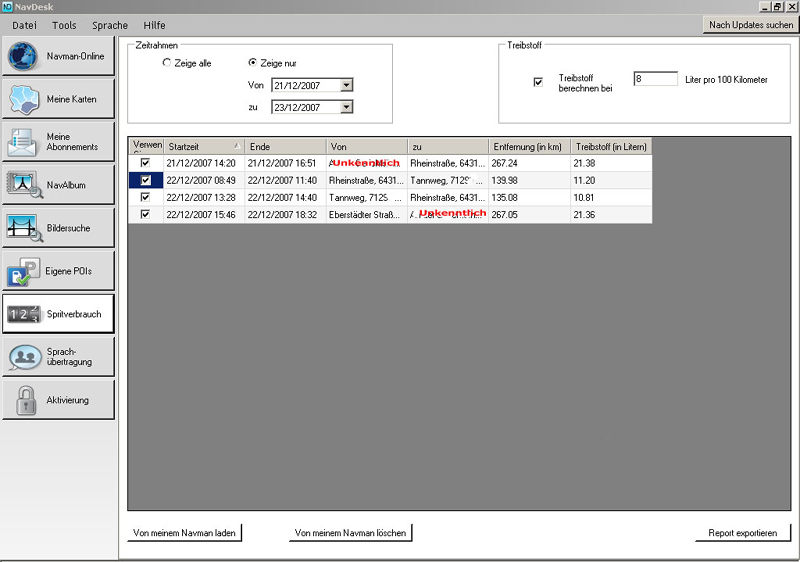The width and height of the screenshot is (800, 562).
Task: Toggle the 'Treibstoff berechnen bei' checkbox
Action: (538, 83)
